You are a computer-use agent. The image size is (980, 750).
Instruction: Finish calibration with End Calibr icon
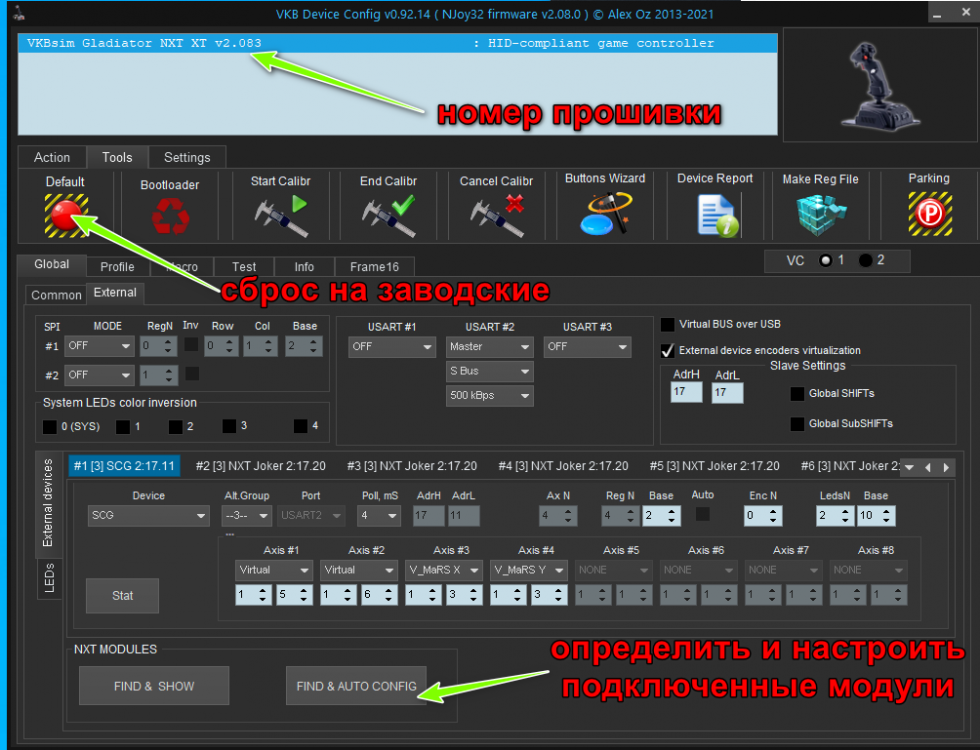(388, 216)
